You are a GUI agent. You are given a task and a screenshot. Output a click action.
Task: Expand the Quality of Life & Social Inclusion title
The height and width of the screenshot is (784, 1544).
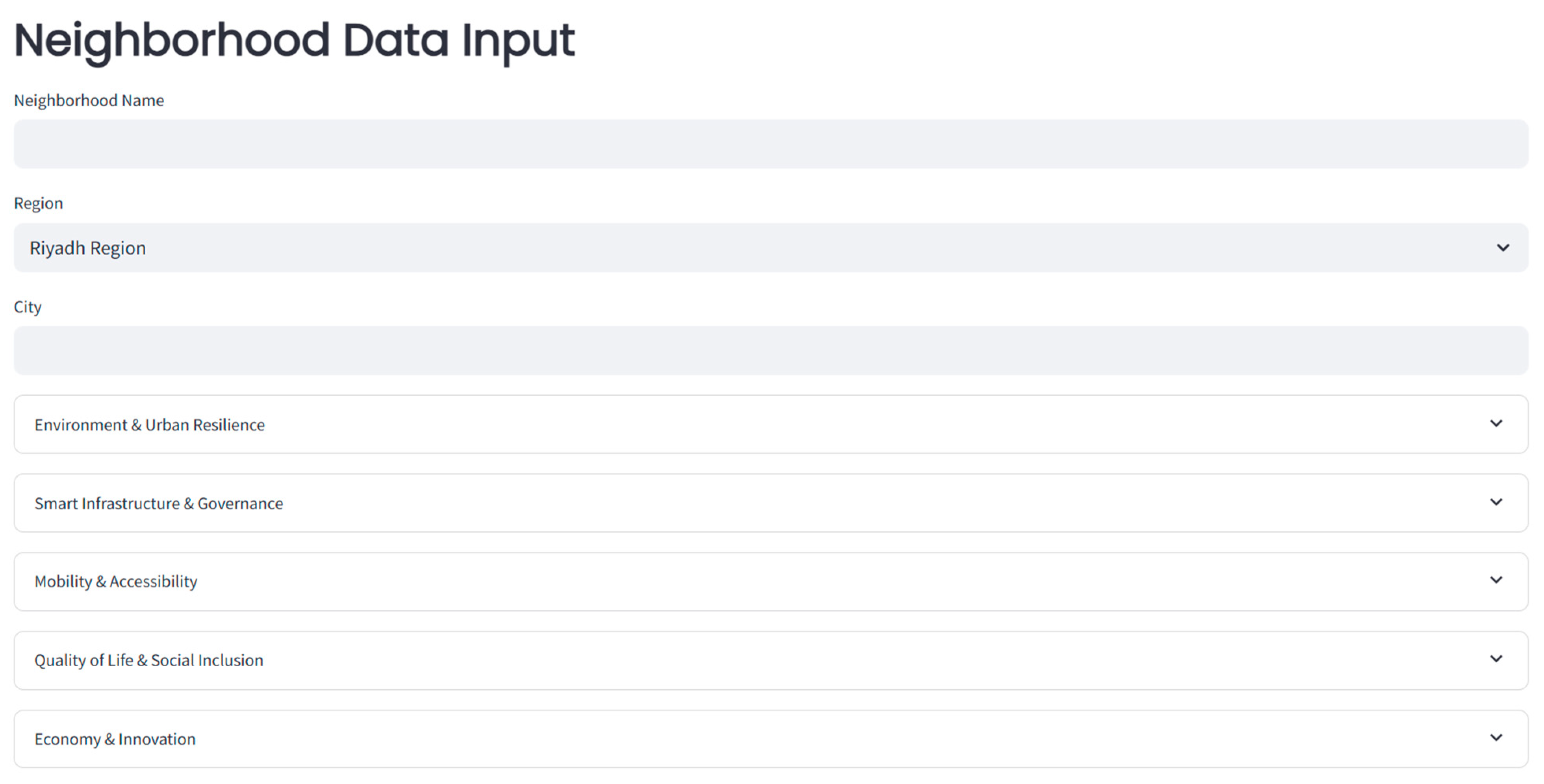coord(148,660)
